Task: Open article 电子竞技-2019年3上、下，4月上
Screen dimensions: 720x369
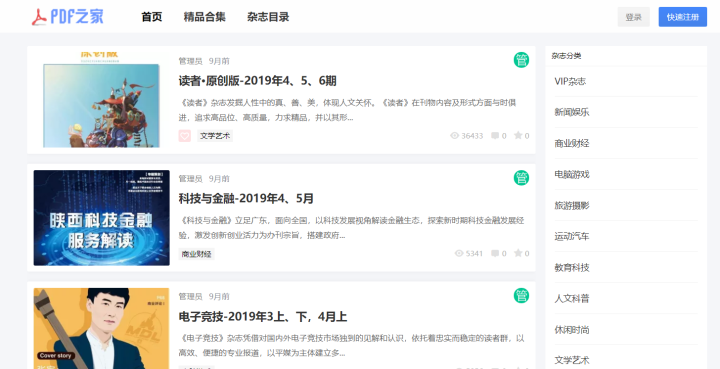Action: click(263, 317)
